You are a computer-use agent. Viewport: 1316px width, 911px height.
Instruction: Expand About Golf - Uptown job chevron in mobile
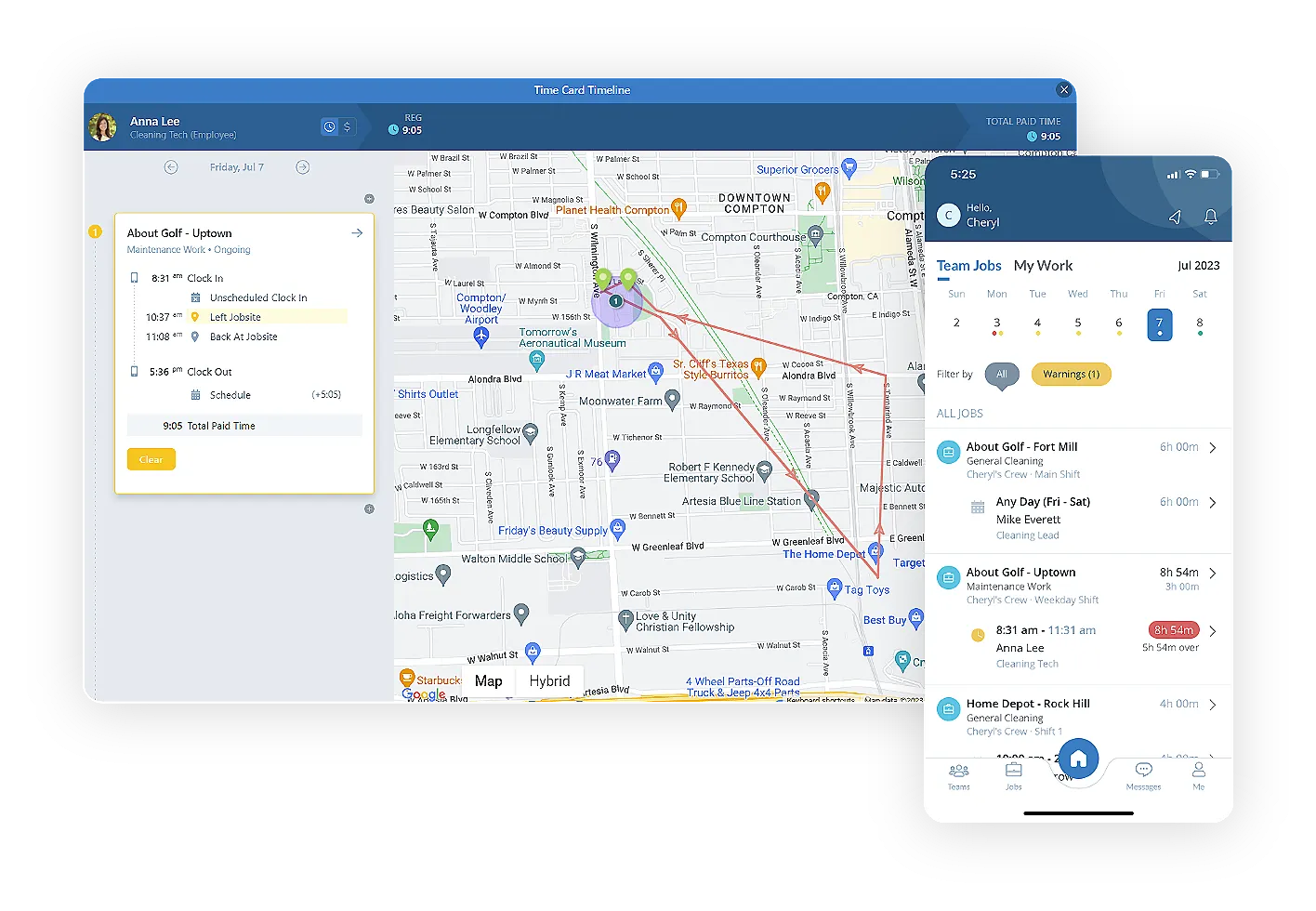coord(1213,574)
